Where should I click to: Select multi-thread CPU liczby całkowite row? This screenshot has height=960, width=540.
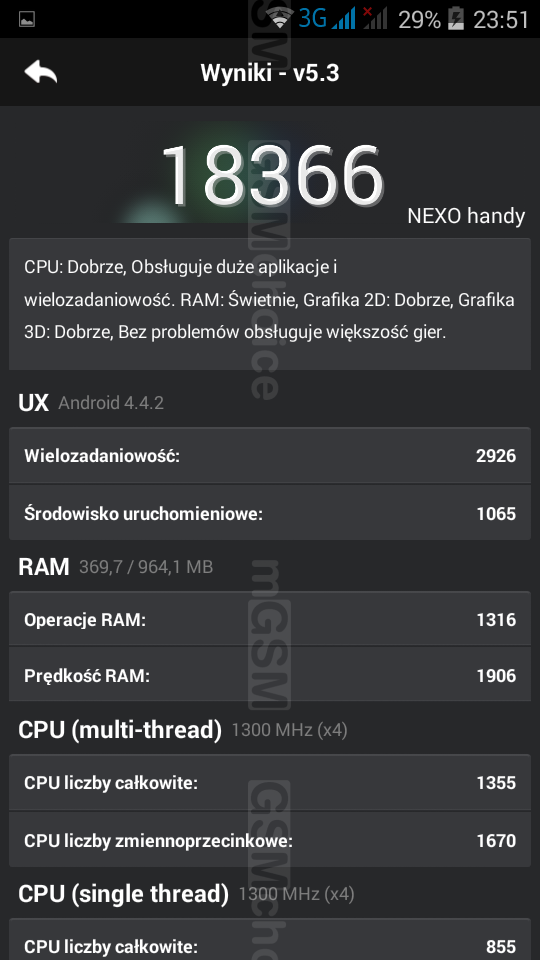[269, 782]
